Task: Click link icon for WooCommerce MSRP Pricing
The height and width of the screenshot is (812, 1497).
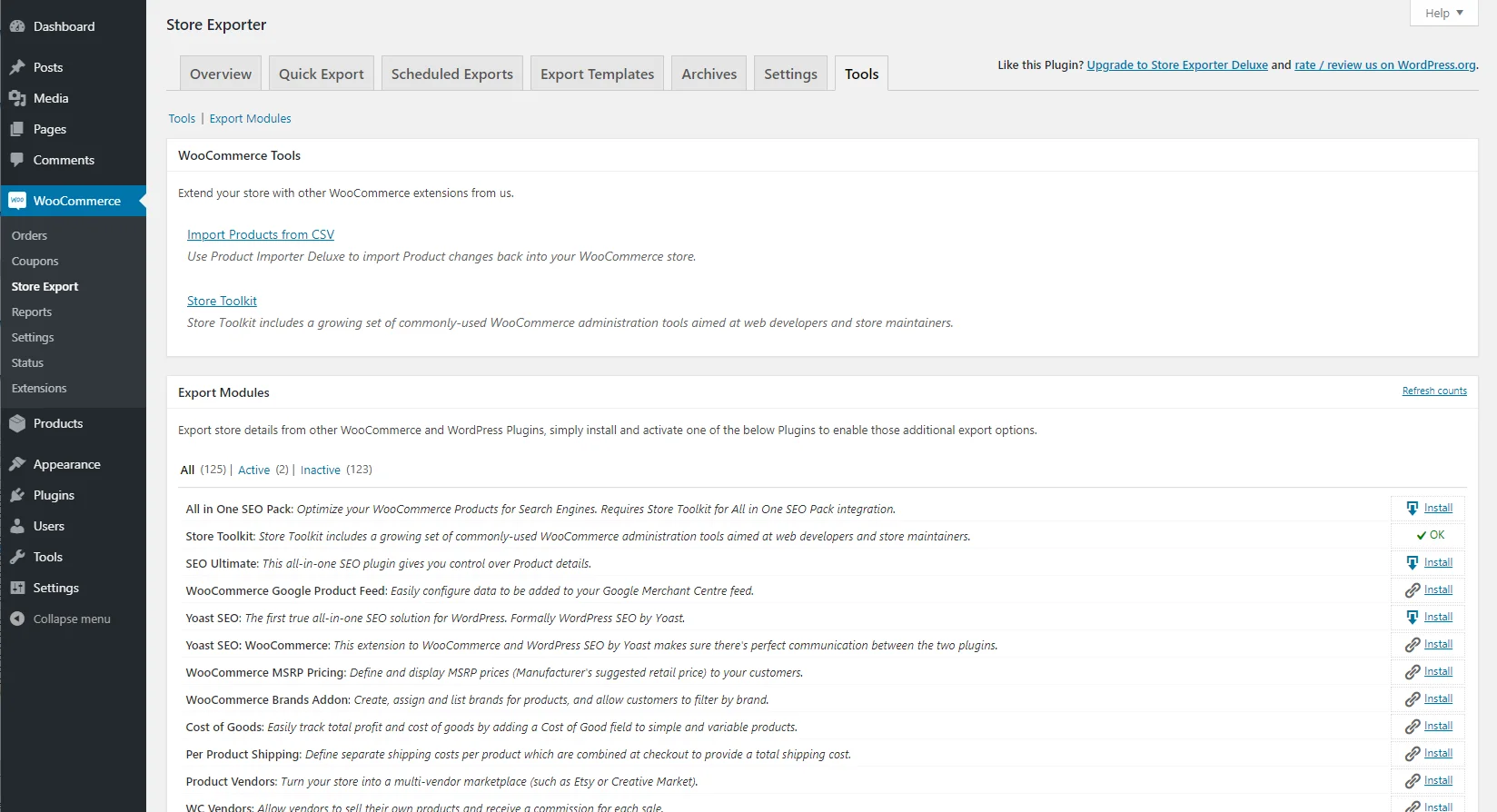Action: (x=1413, y=672)
